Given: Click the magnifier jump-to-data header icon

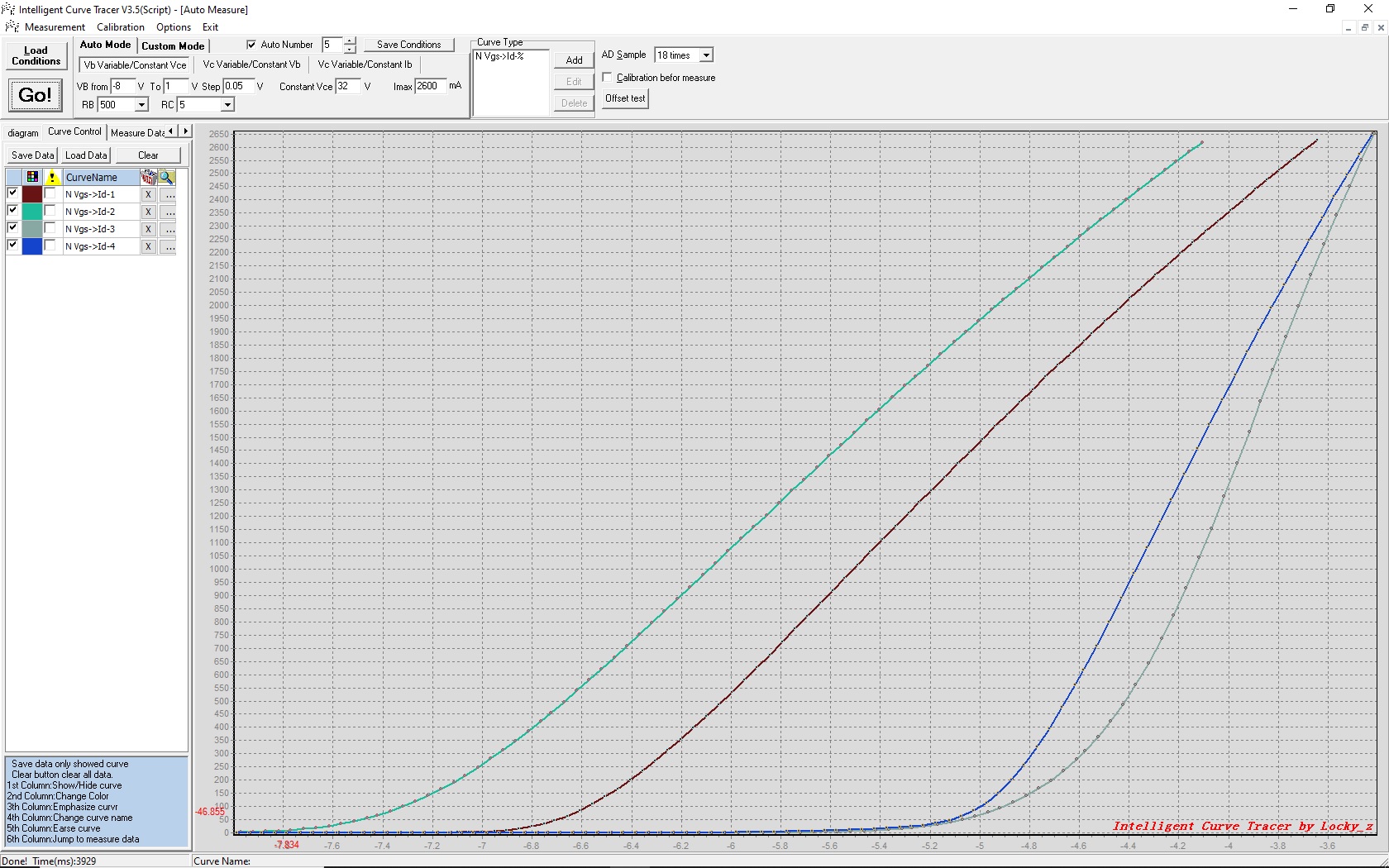Looking at the screenshot, I should click(166, 177).
